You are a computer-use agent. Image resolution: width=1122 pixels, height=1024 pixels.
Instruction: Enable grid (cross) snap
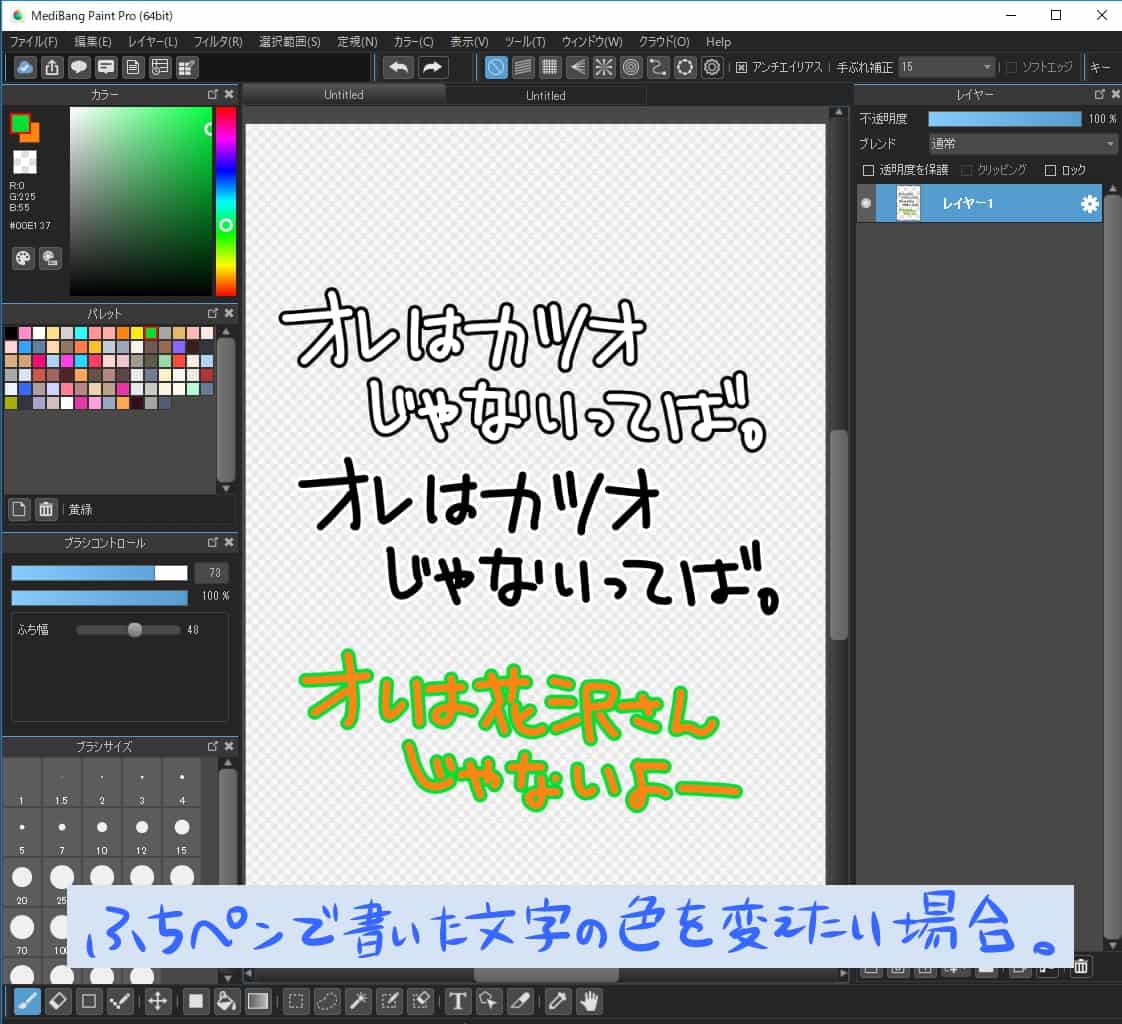tap(550, 67)
